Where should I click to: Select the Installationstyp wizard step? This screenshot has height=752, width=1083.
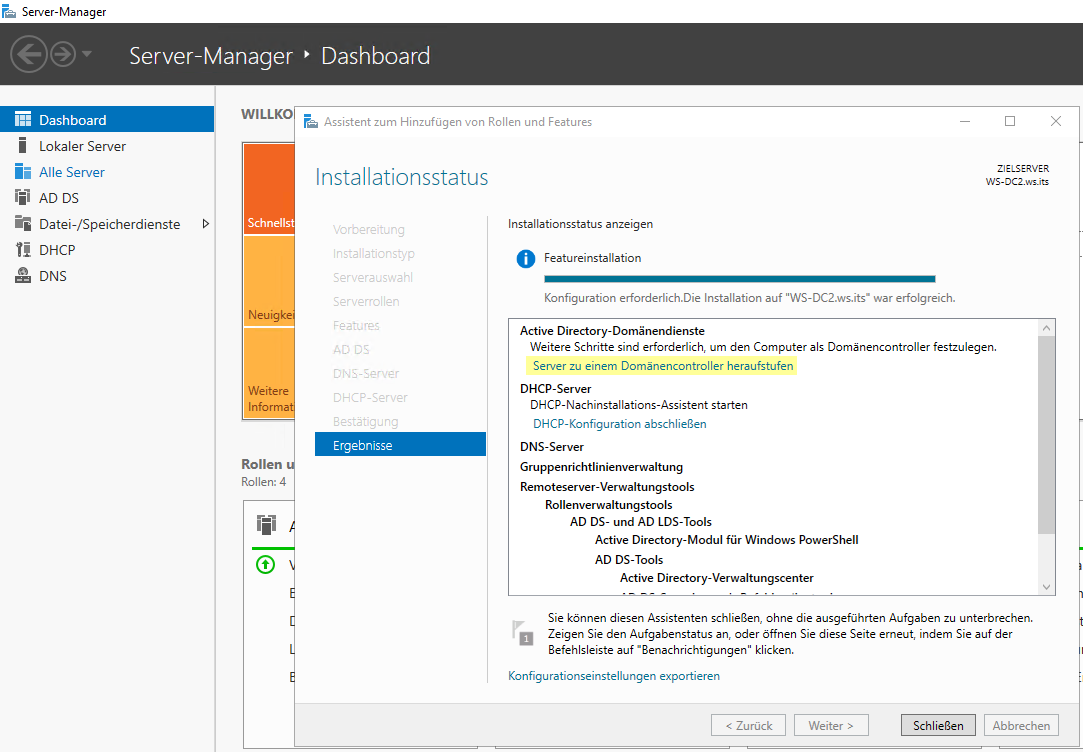[374, 253]
